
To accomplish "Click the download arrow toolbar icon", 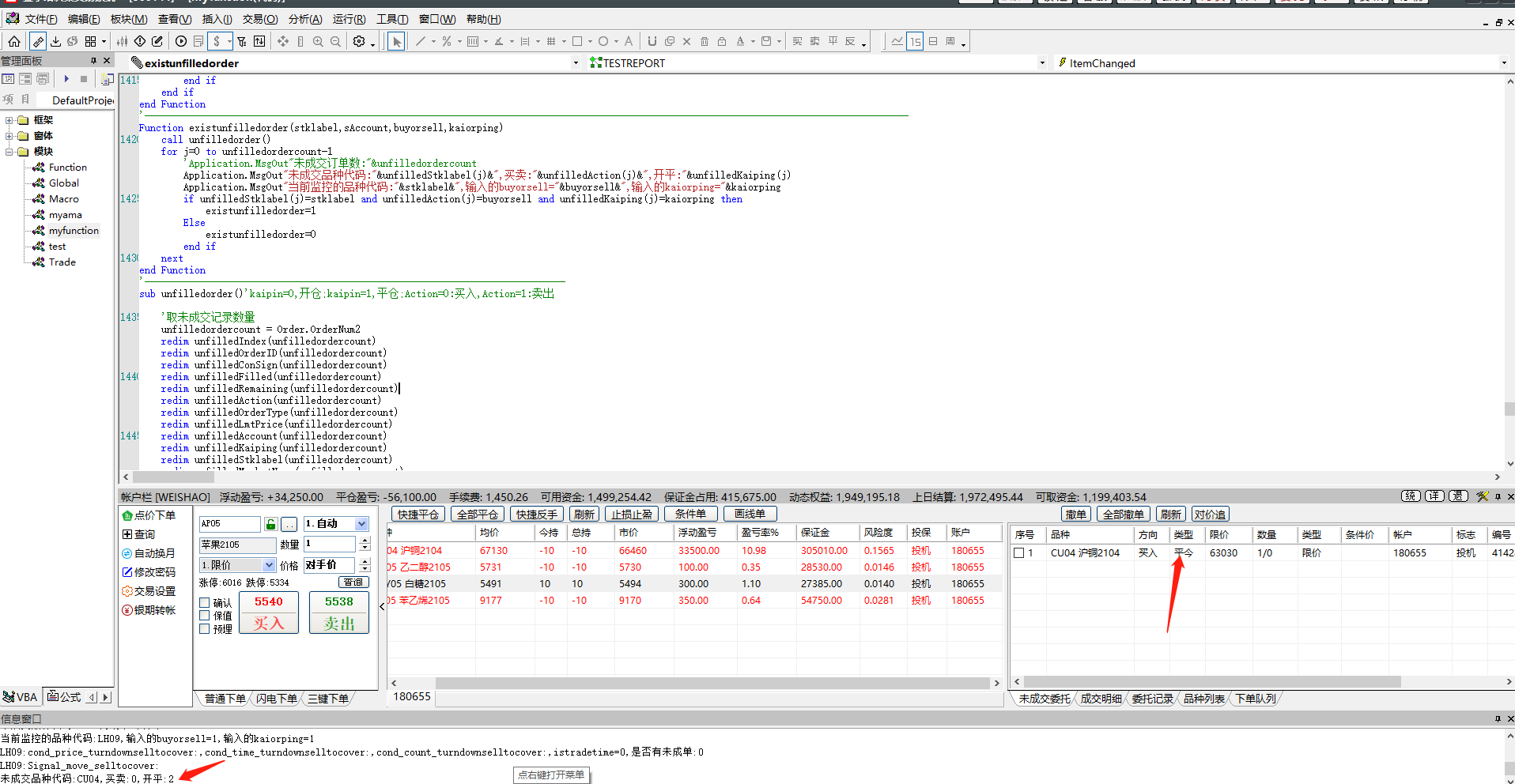I will coord(55,41).
